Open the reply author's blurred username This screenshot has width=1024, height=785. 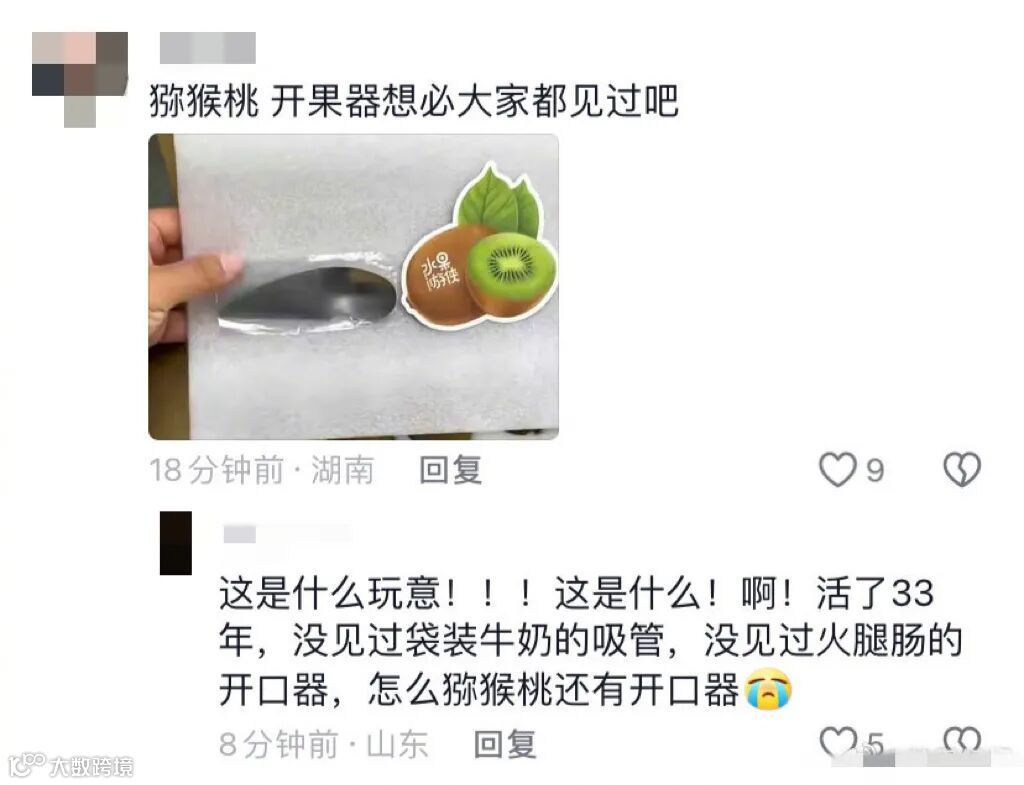click(x=287, y=534)
